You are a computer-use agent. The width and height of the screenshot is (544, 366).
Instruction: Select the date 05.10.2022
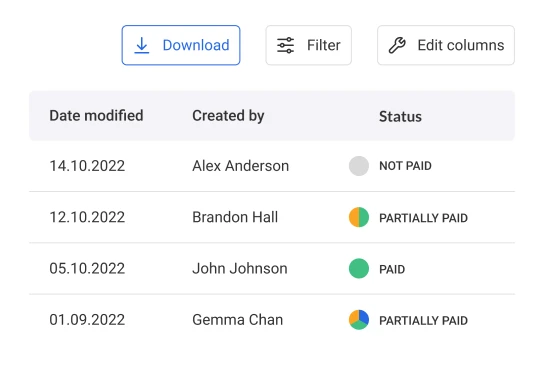click(x=87, y=269)
